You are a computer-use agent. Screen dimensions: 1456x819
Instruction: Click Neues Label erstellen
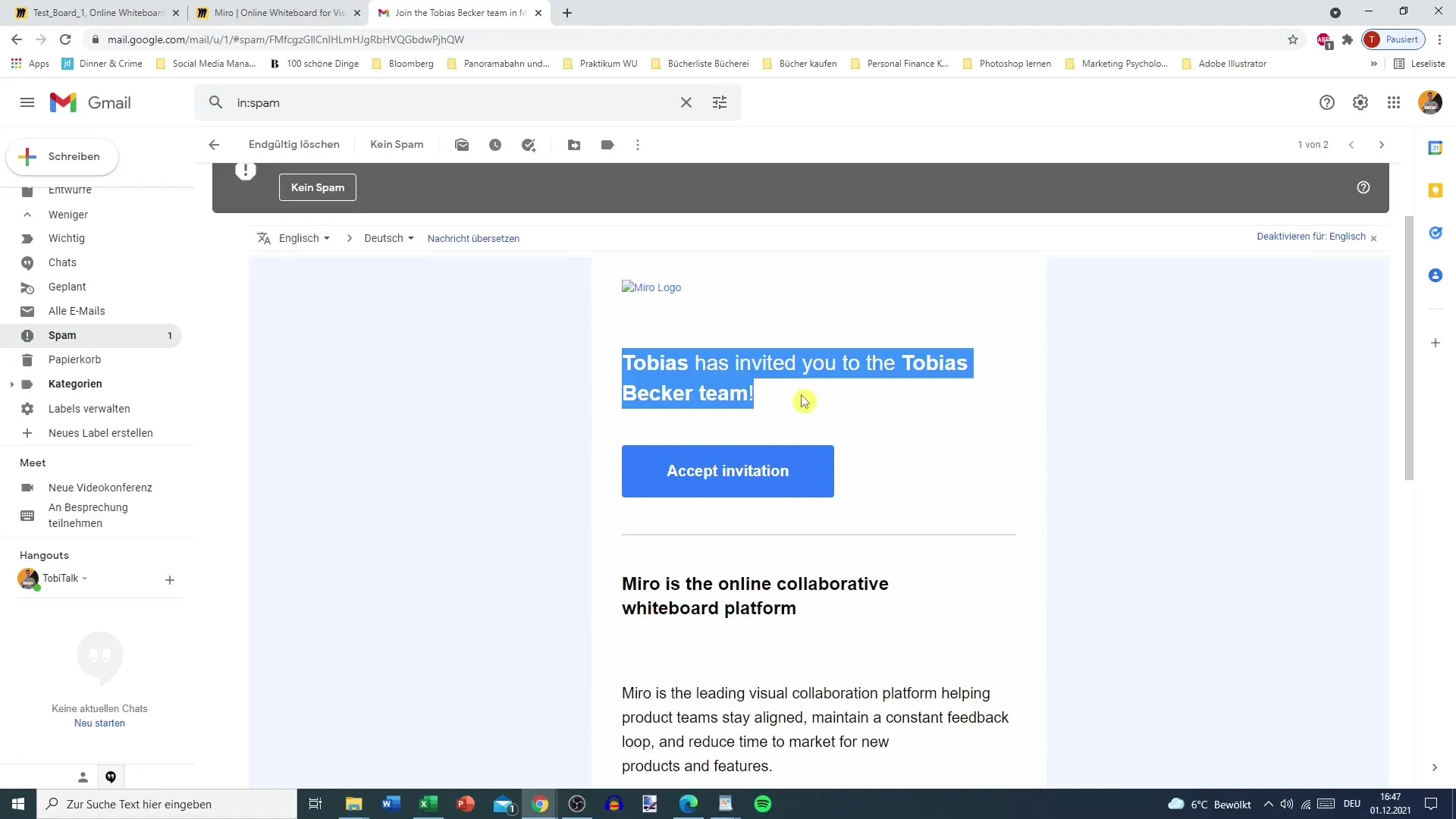coord(100,433)
